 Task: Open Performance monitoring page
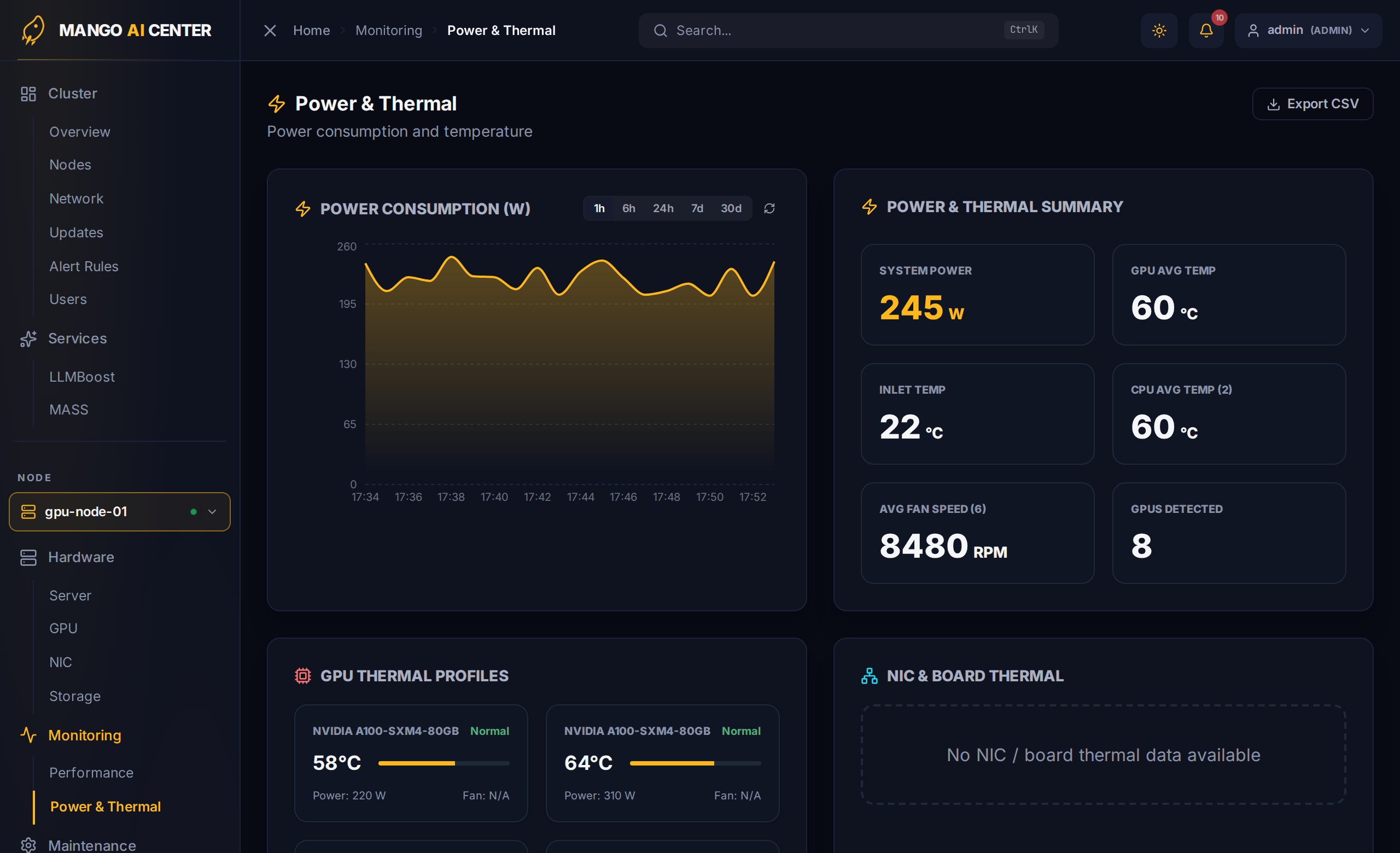click(91, 773)
